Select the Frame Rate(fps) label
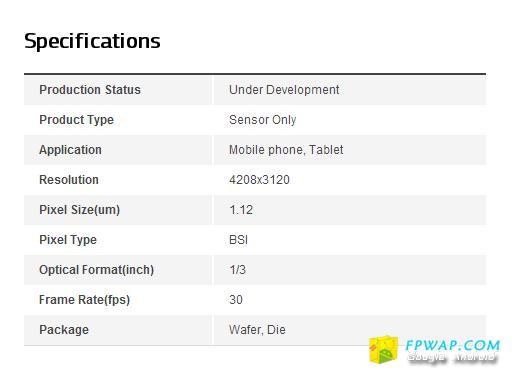Screen dimensions: 521x379 pos(84,300)
